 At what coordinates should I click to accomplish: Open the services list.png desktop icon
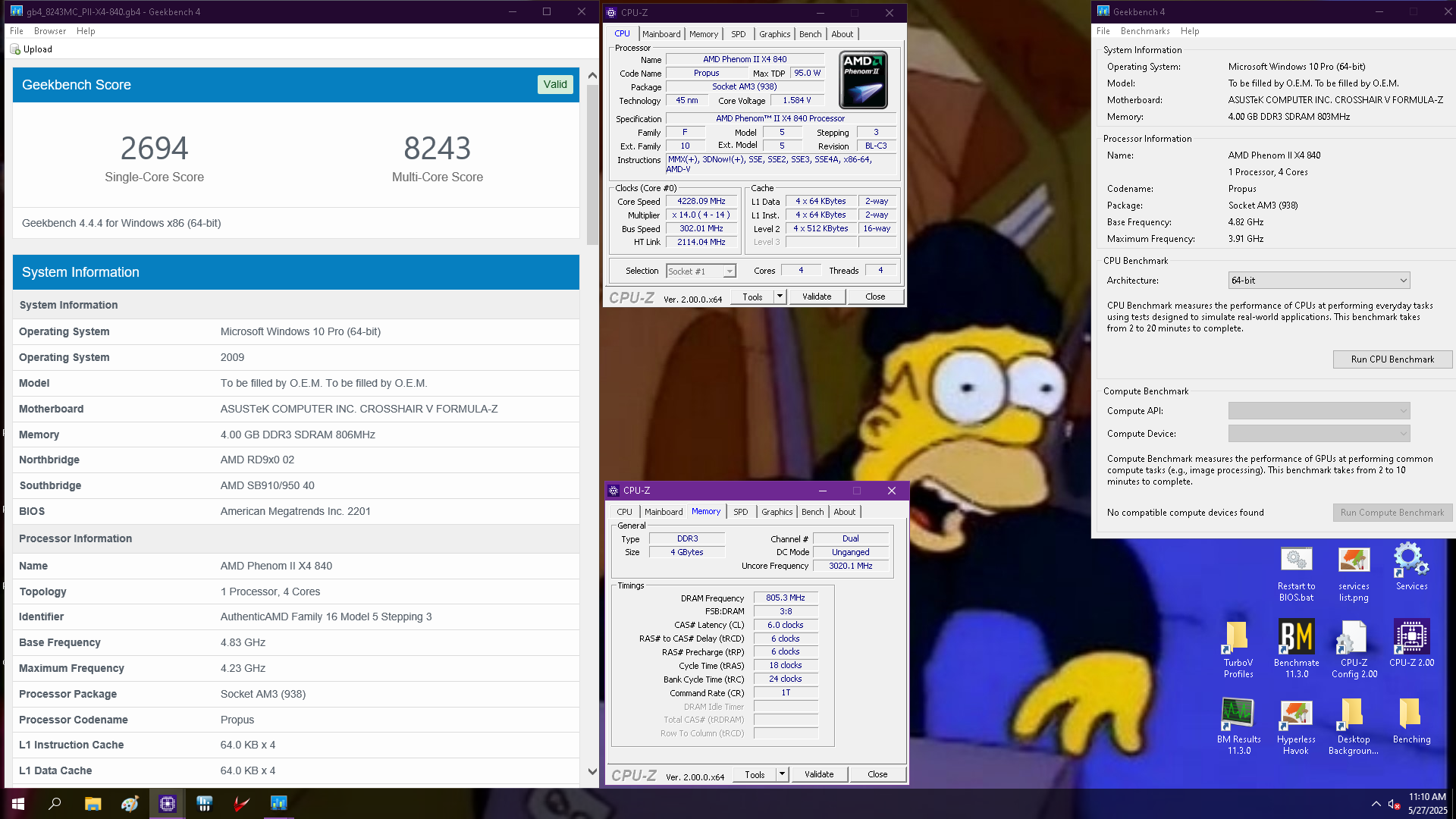pyautogui.click(x=1354, y=573)
